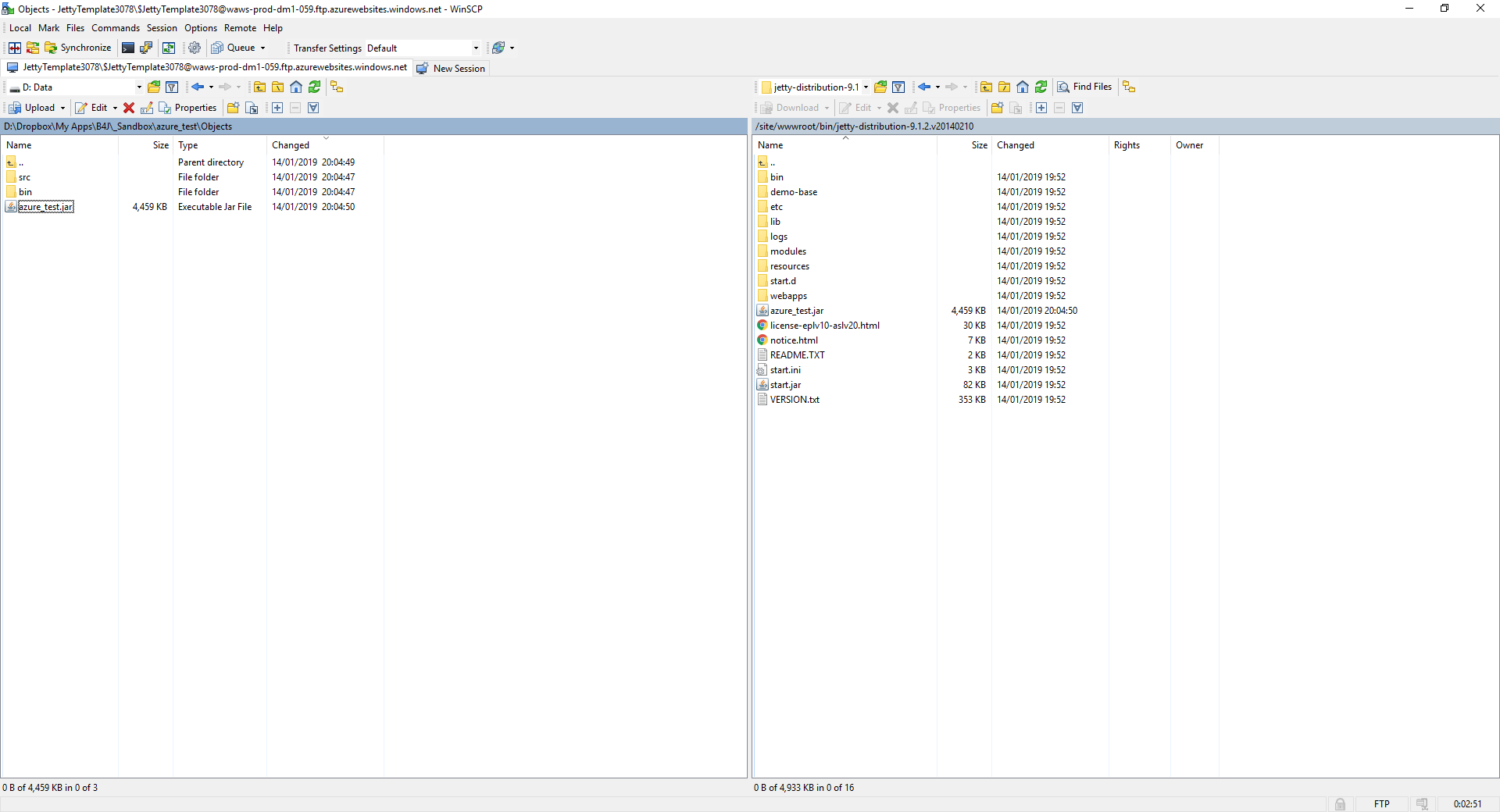Image resolution: width=1500 pixels, height=812 pixels.
Task: Go back in local panel history
Action: coord(198,87)
